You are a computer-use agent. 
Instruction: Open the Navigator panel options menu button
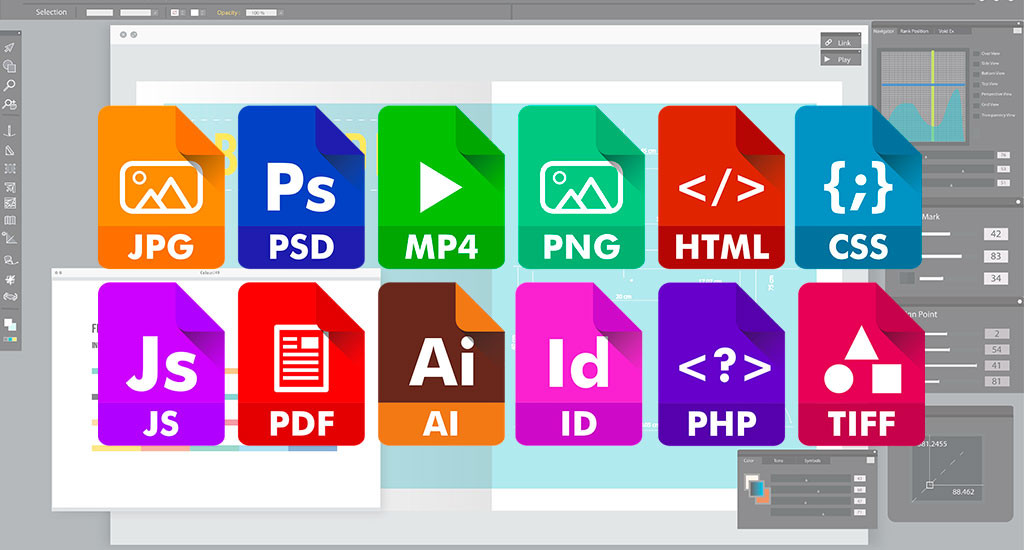[x=1017, y=30]
